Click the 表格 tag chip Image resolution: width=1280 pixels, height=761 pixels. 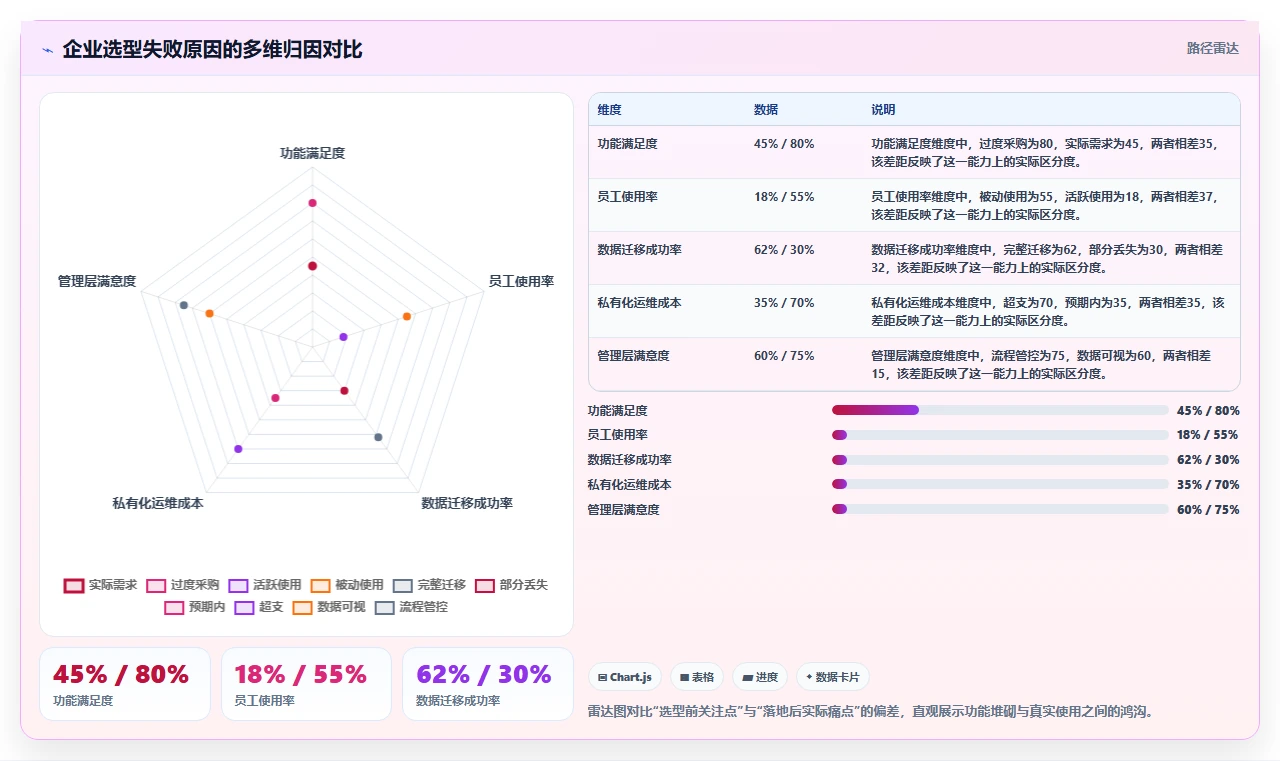pos(697,677)
